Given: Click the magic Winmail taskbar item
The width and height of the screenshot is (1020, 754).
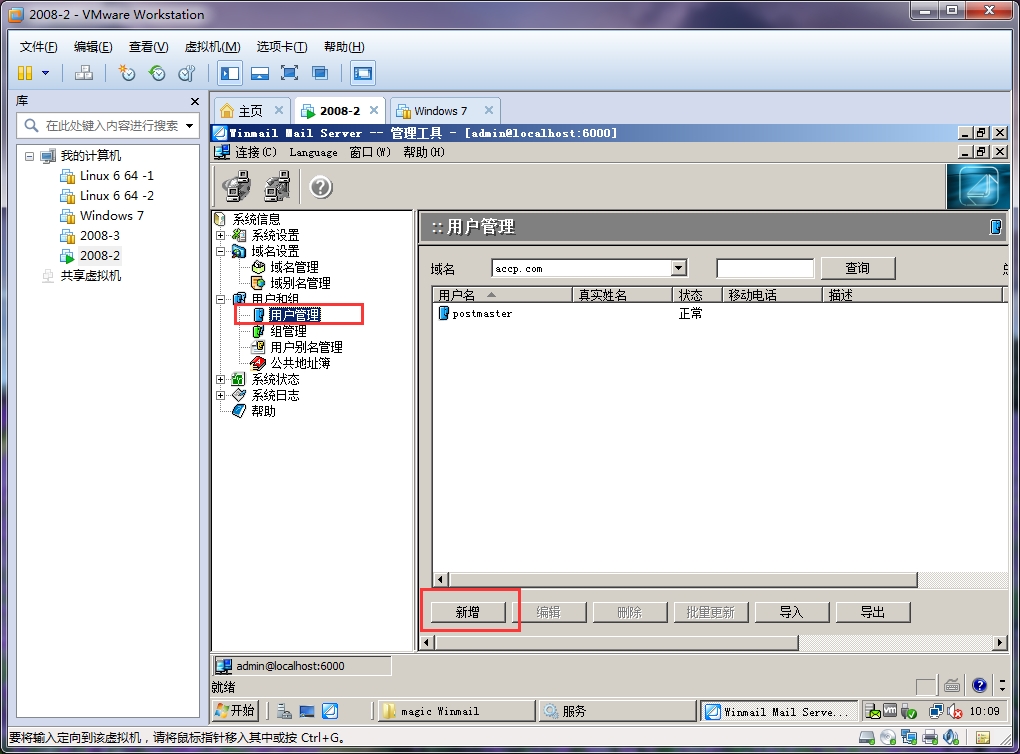Looking at the screenshot, I should click(457, 711).
